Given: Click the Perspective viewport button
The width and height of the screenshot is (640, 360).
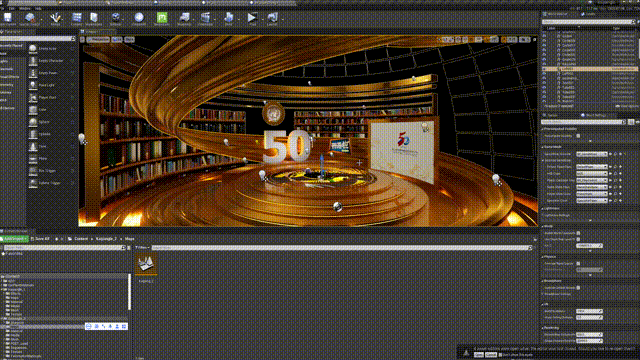Looking at the screenshot, I should pos(98,40).
